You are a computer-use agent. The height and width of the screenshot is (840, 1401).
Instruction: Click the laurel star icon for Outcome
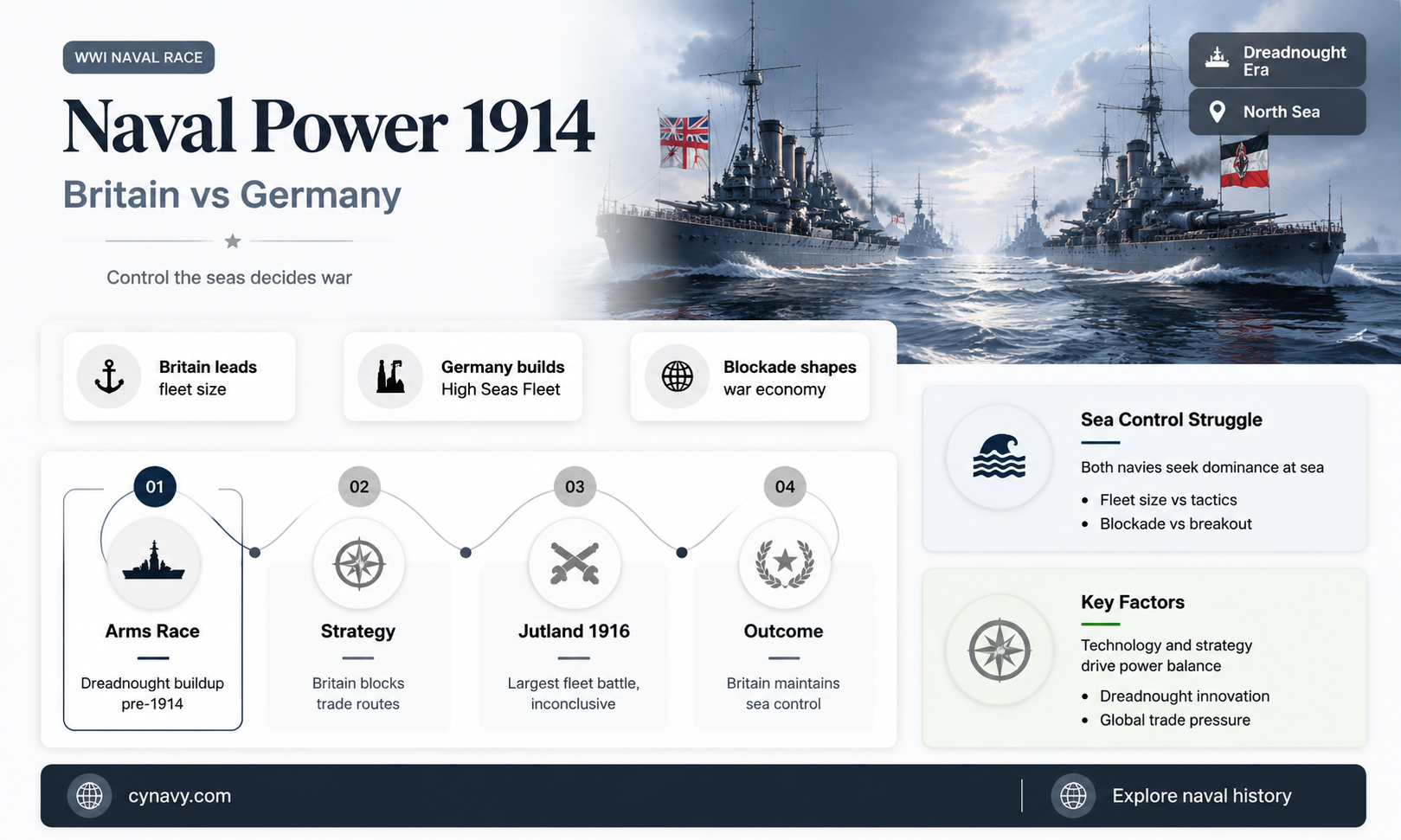point(785,563)
